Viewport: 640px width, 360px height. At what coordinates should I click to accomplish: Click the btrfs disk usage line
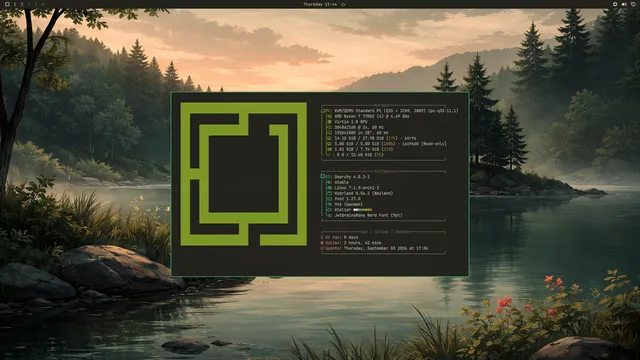click(375, 138)
